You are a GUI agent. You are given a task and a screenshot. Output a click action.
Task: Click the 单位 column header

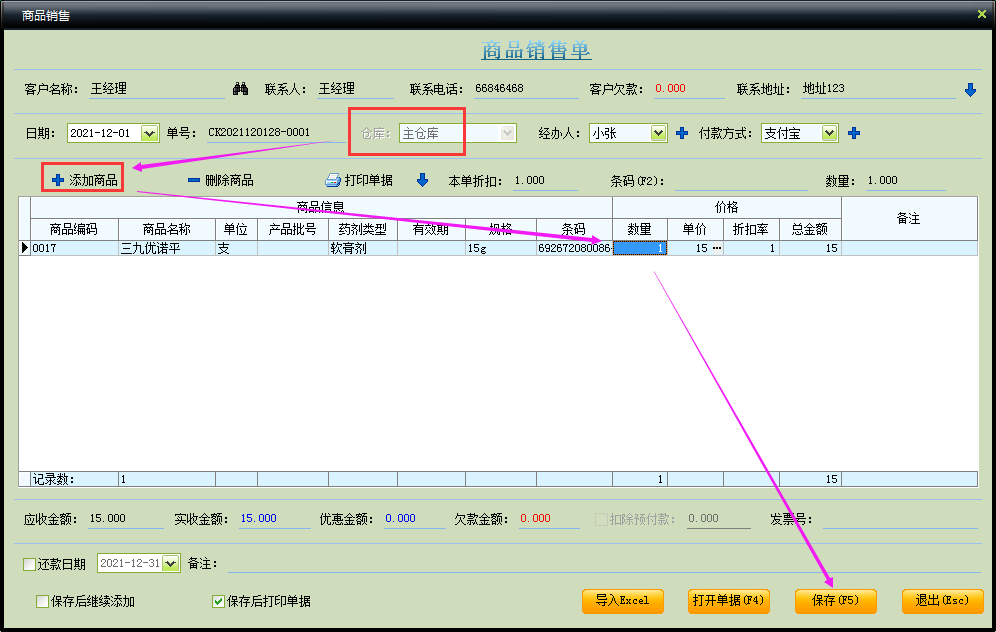click(x=236, y=229)
